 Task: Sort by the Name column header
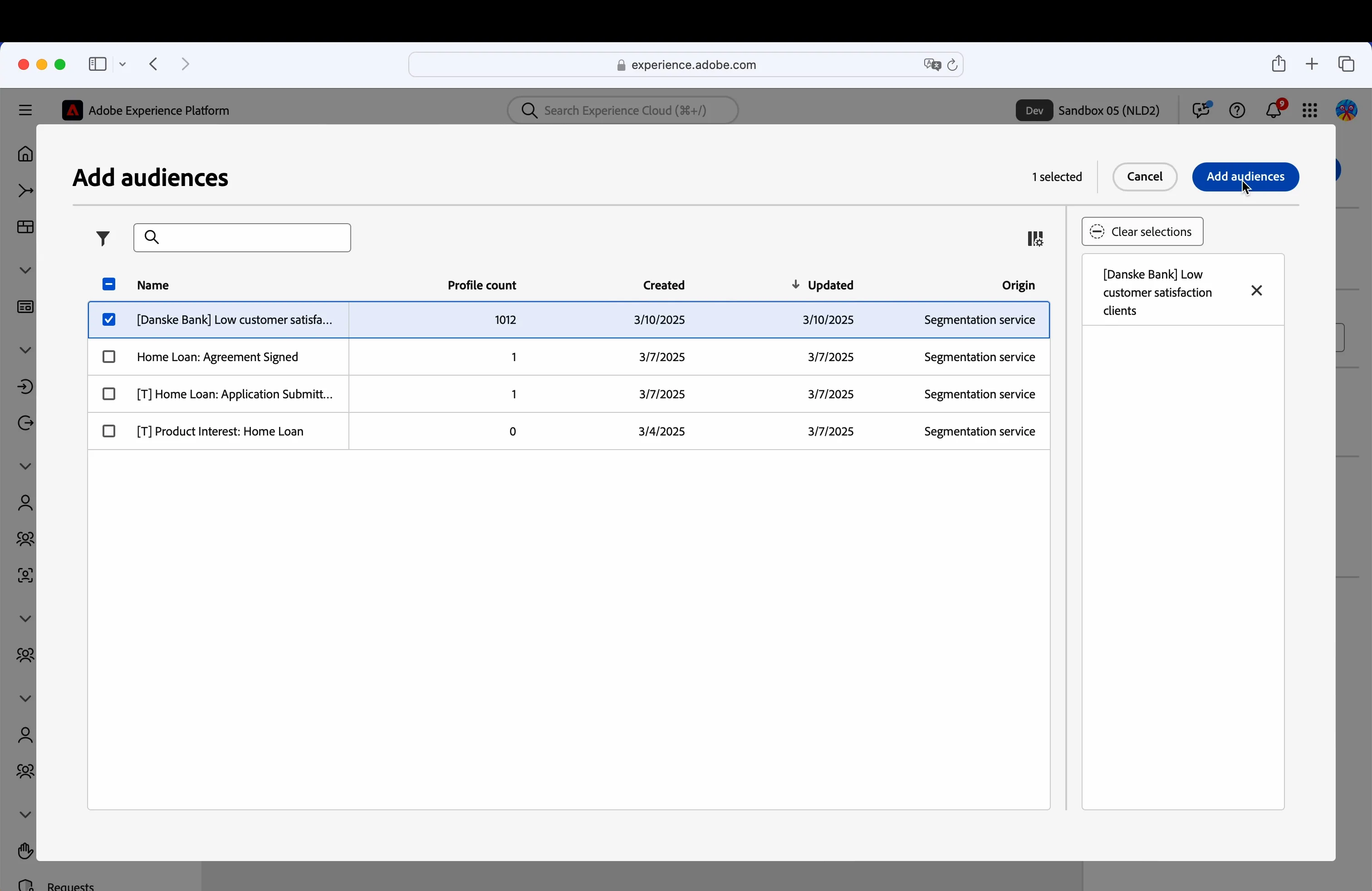(153, 285)
